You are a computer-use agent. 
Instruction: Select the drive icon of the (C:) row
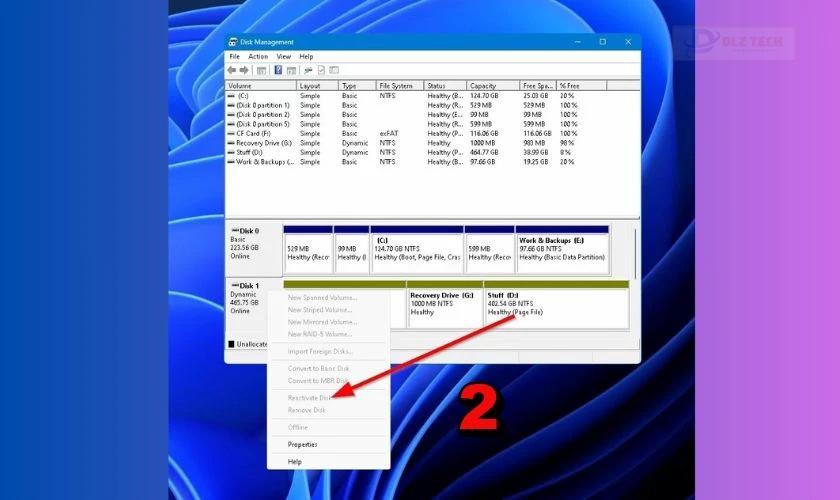click(x=231, y=96)
